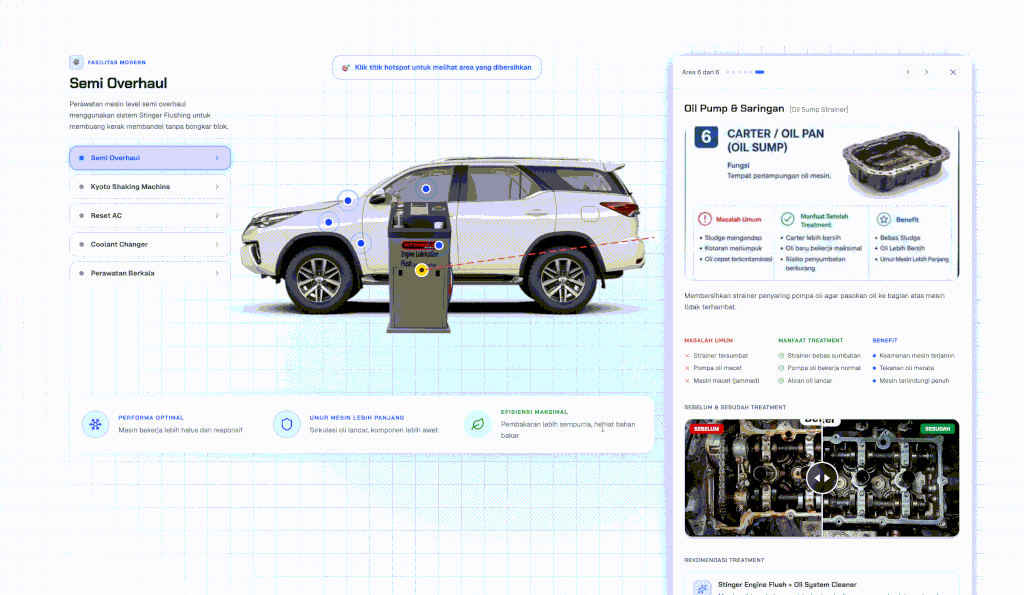The image size is (1024, 595).
Task: Click the "Area 6 dari 6" counter text
Action: pos(700,72)
